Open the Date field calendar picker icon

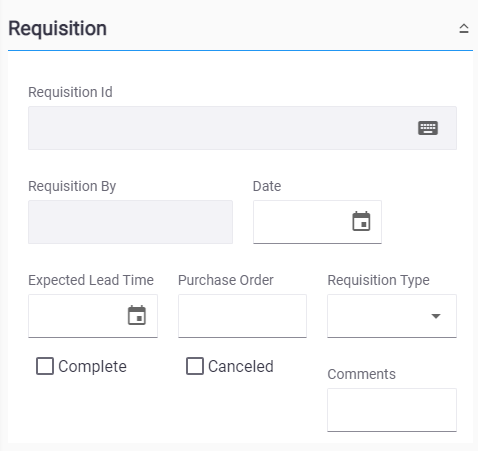point(361,221)
